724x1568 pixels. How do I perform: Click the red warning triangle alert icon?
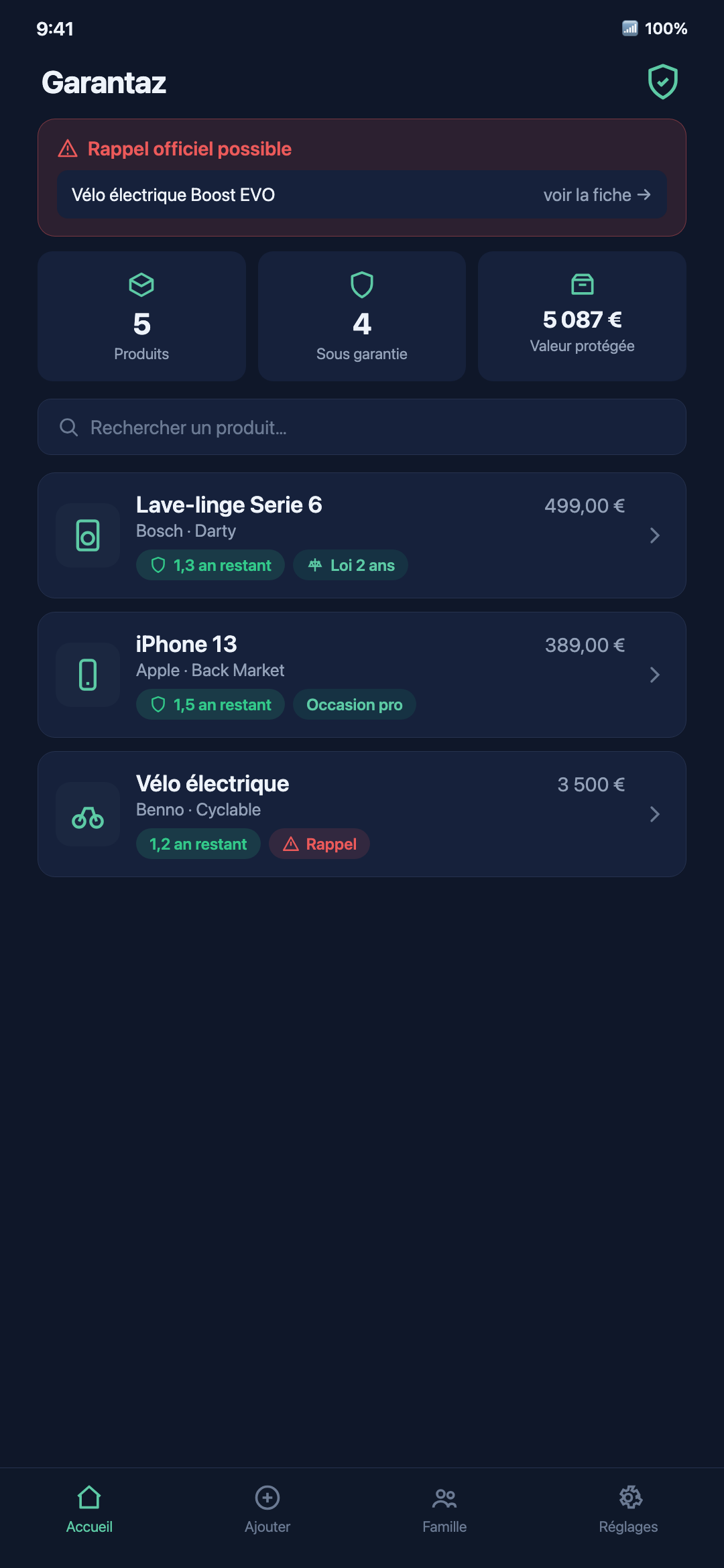point(68,149)
